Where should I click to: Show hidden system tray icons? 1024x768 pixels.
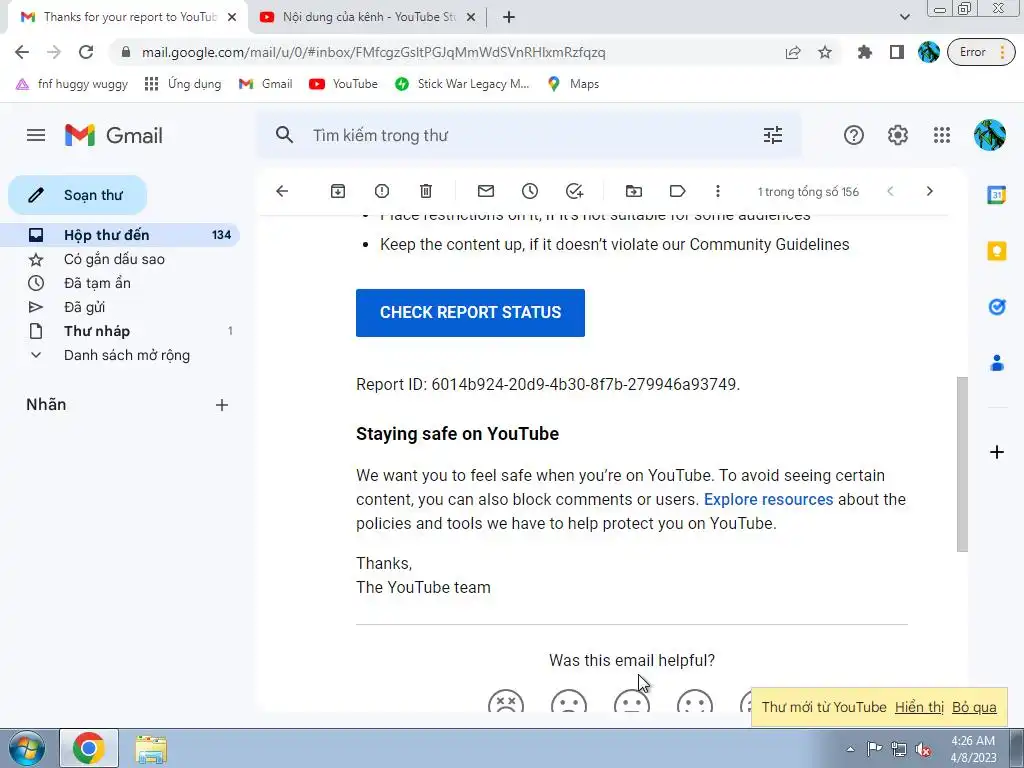(850, 749)
